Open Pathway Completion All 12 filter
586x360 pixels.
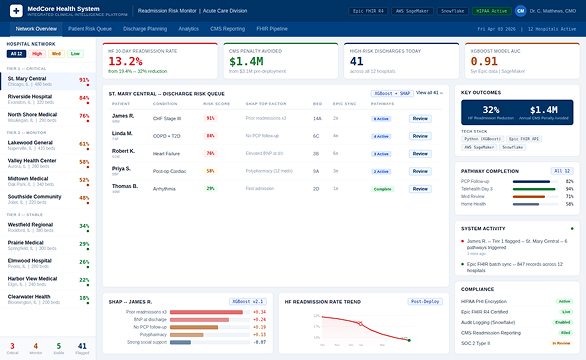coord(562,171)
